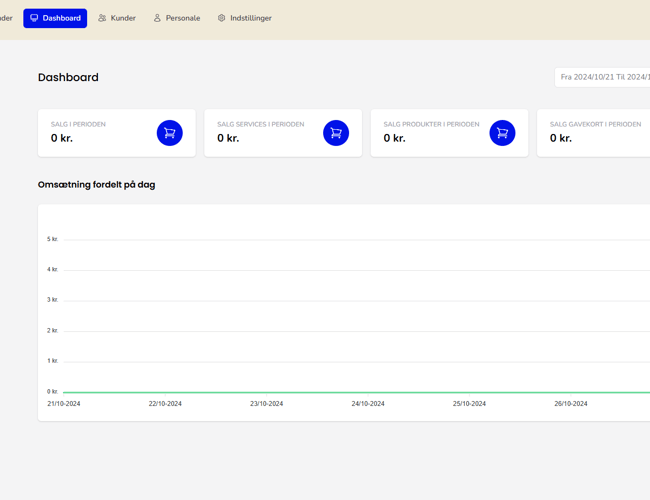Click the Dashboard monitor icon

(34, 18)
